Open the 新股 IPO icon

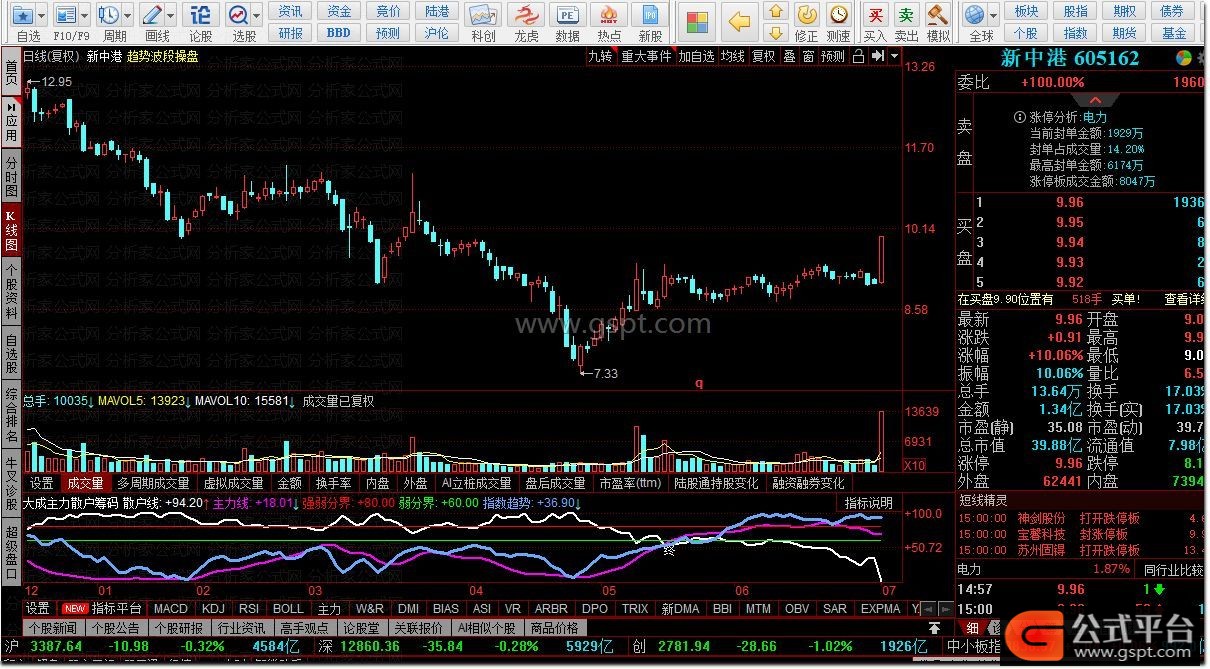(650, 16)
